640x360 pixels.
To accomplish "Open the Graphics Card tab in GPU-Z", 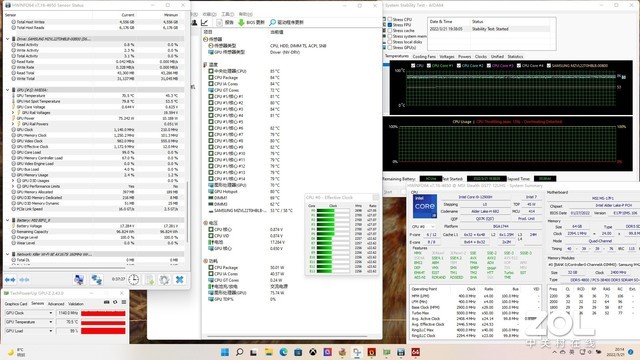I will point(16,304).
